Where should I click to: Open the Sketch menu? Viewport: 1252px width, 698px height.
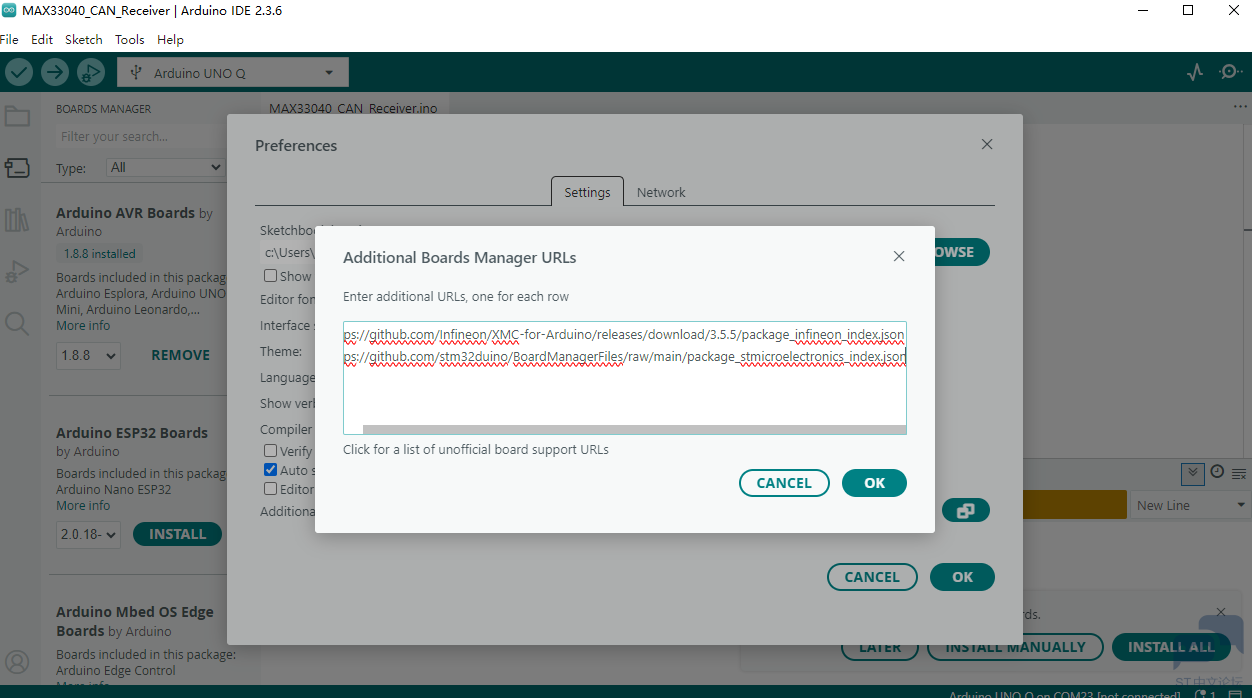pyautogui.click(x=84, y=39)
